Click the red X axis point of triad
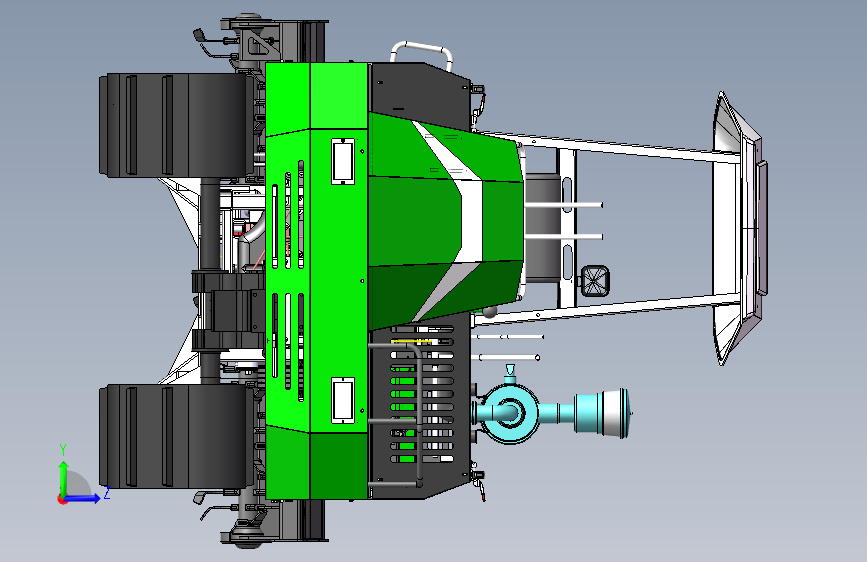Image resolution: width=867 pixels, height=562 pixels. pyautogui.click(x=62, y=499)
